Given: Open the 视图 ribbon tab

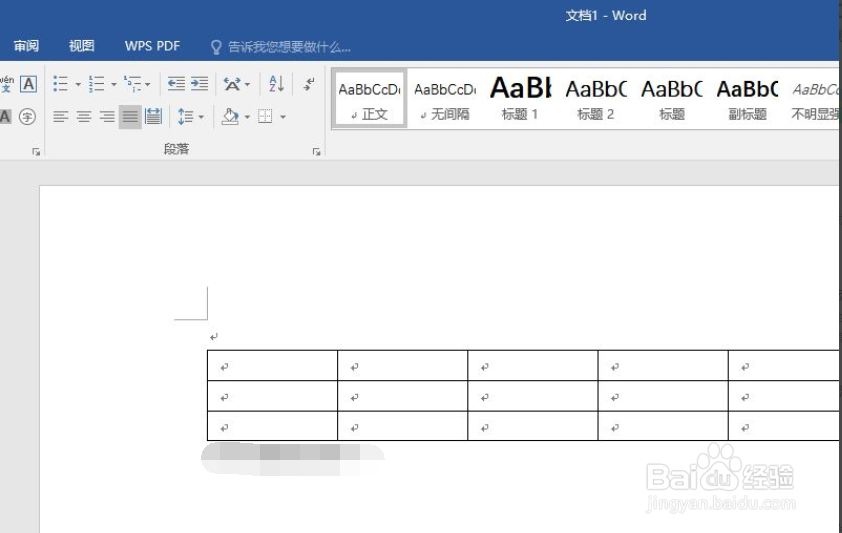Looking at the screenshot, I should click(82, 46).
